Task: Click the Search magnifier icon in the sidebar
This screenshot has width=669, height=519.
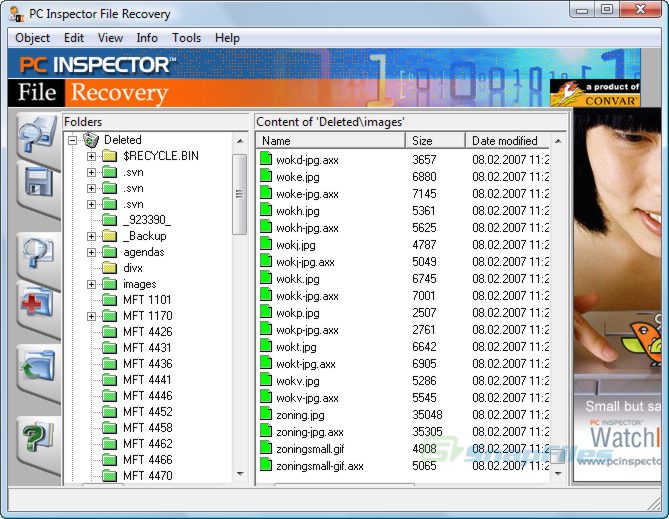Action: (x=38, y=254)
